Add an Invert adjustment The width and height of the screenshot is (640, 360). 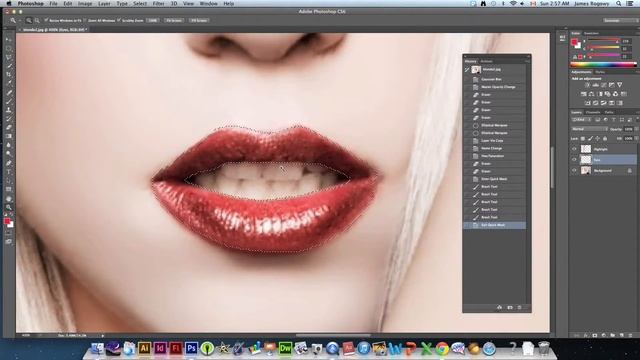click(x=587, y=103)
